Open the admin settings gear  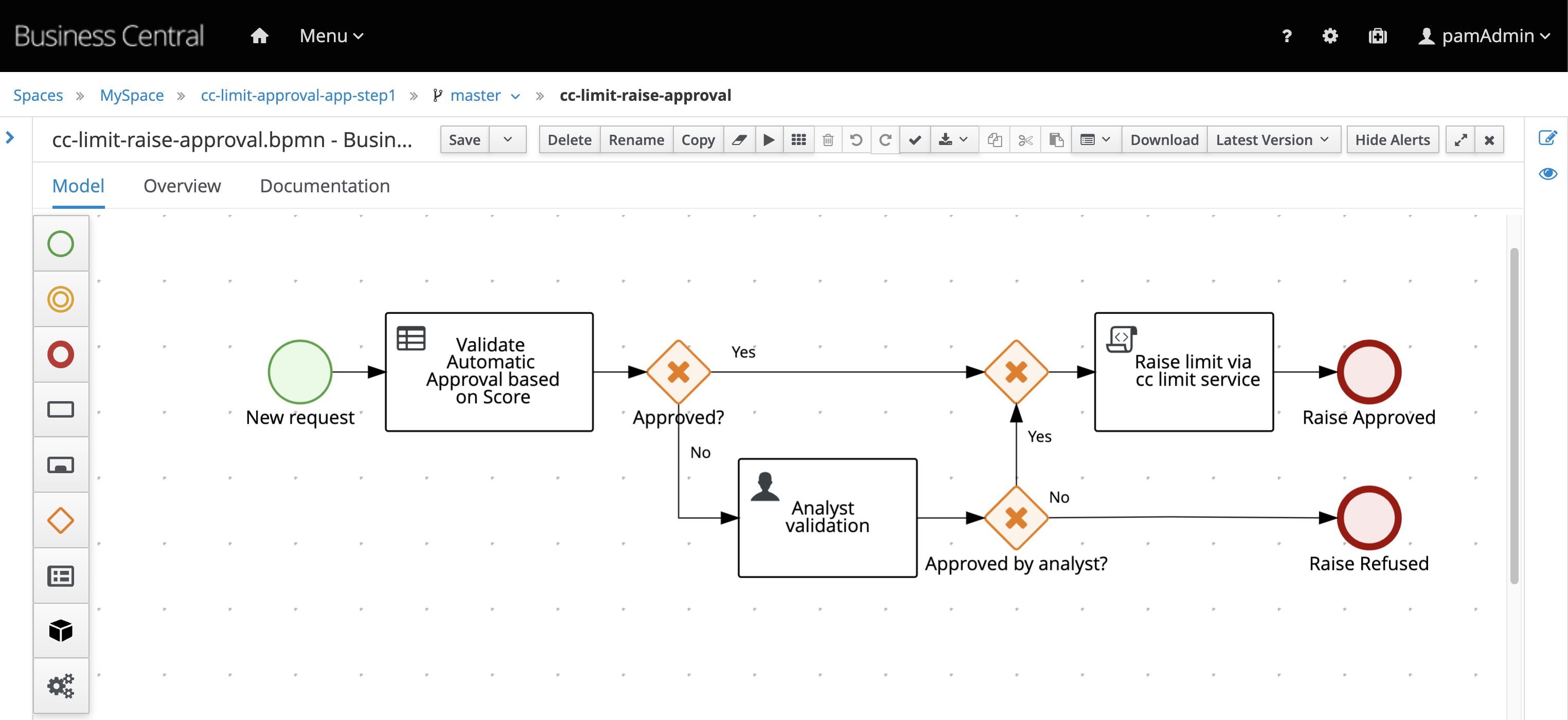click(x=1330, y=36)
